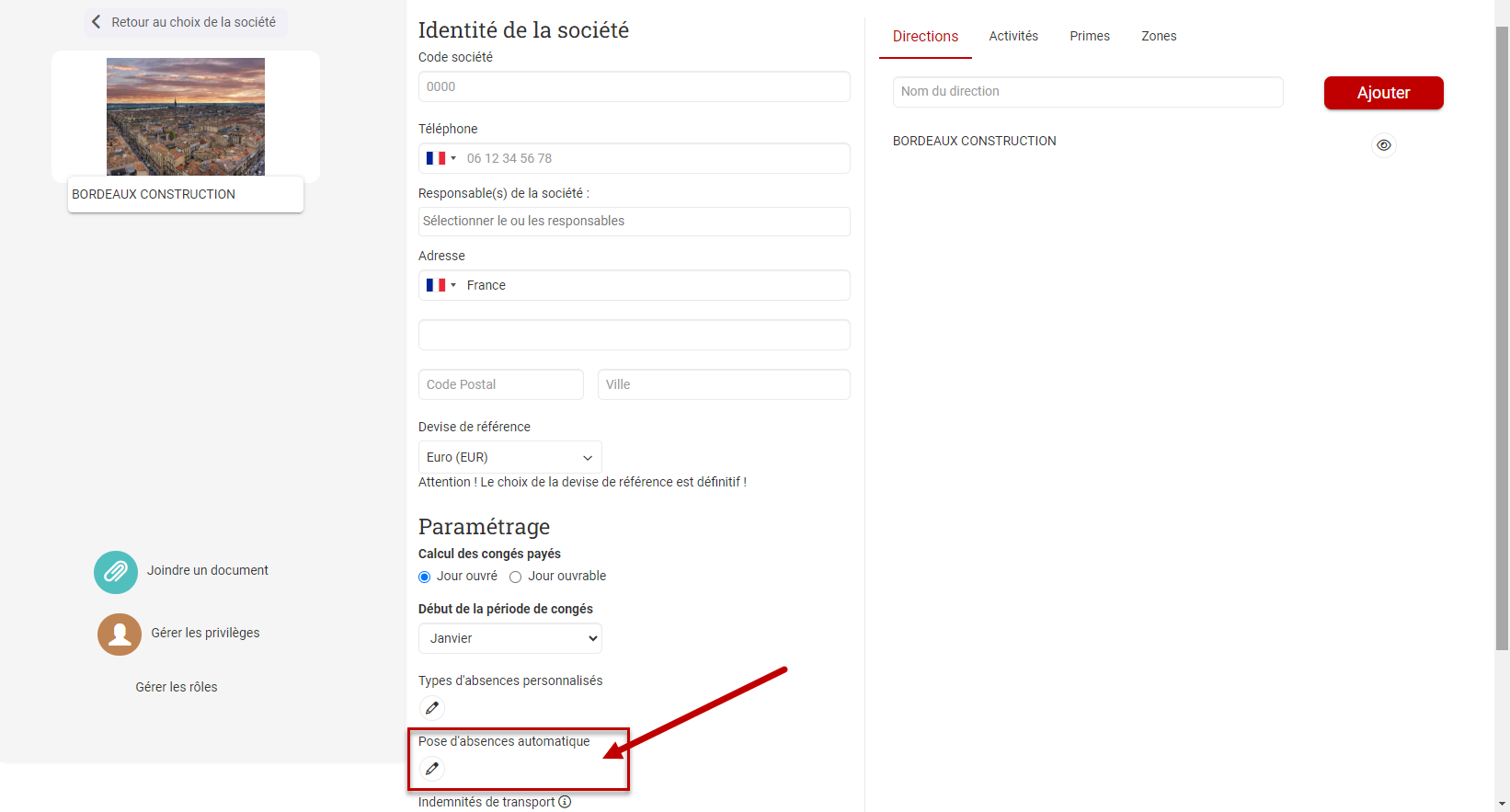This screenshot has width=1510, height=812.
Task: Click the Gérer les rôles link
Action: pyautogui.click(x=177, y=687)
